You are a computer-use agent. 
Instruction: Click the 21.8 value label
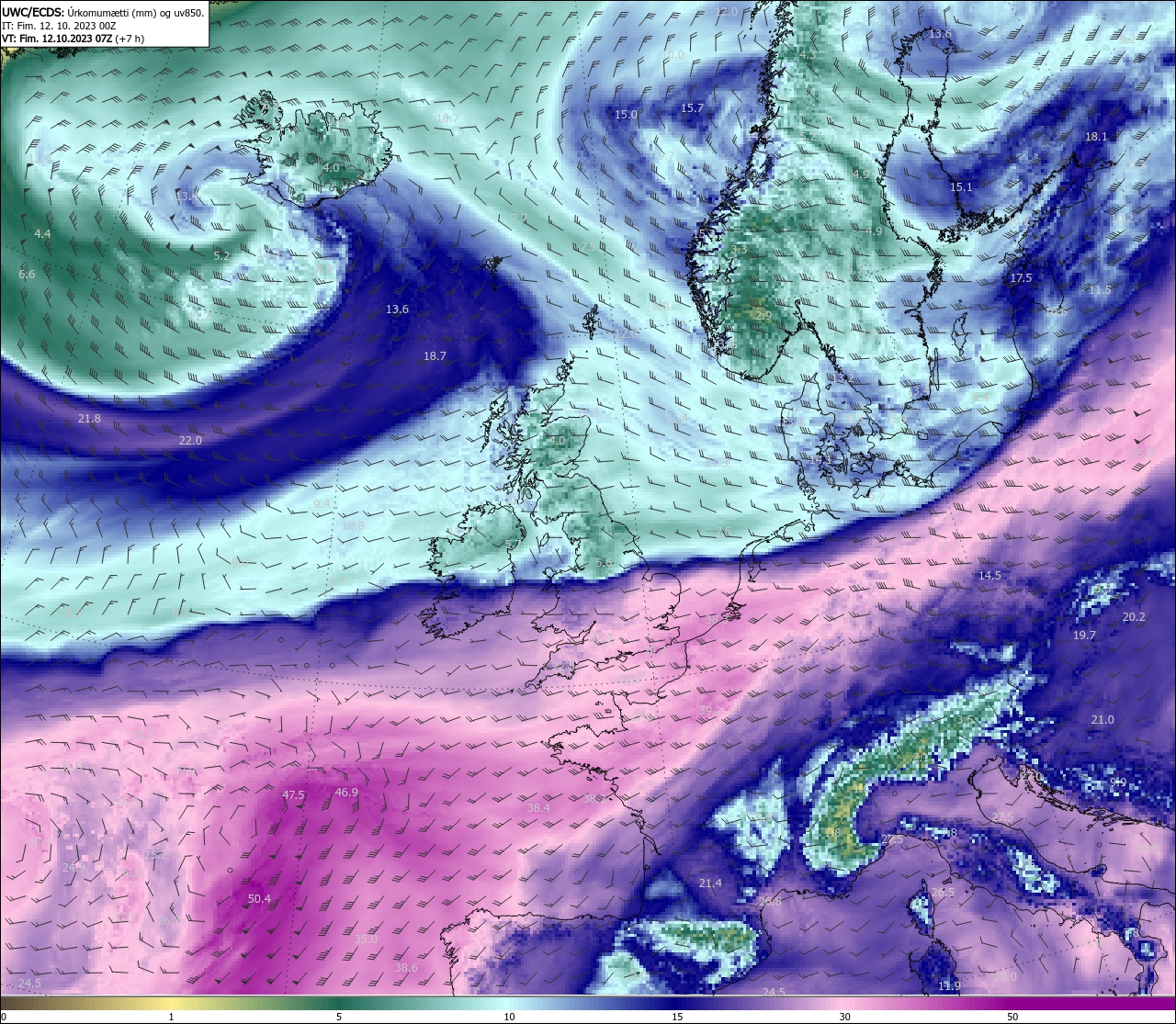point(89,418)
